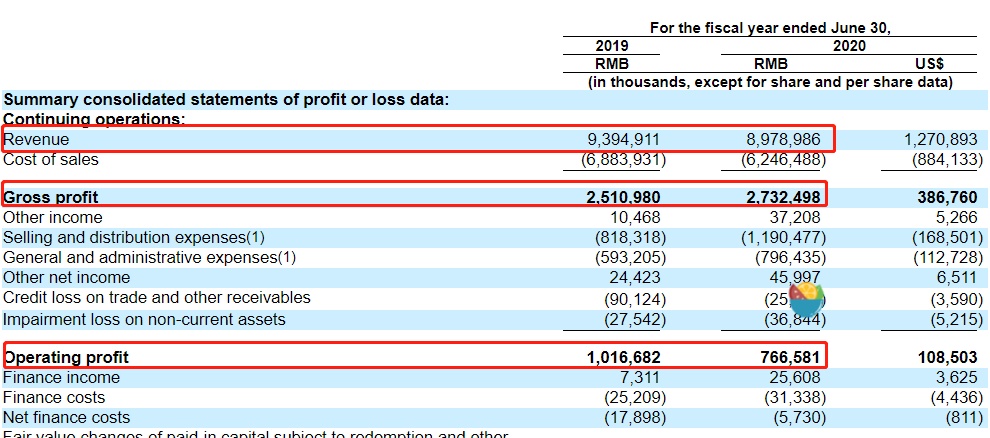Click the 'For the fiscal year ended June 30,' header
The width and height of the screenshot is (990, 438).
tap(770, 28)
